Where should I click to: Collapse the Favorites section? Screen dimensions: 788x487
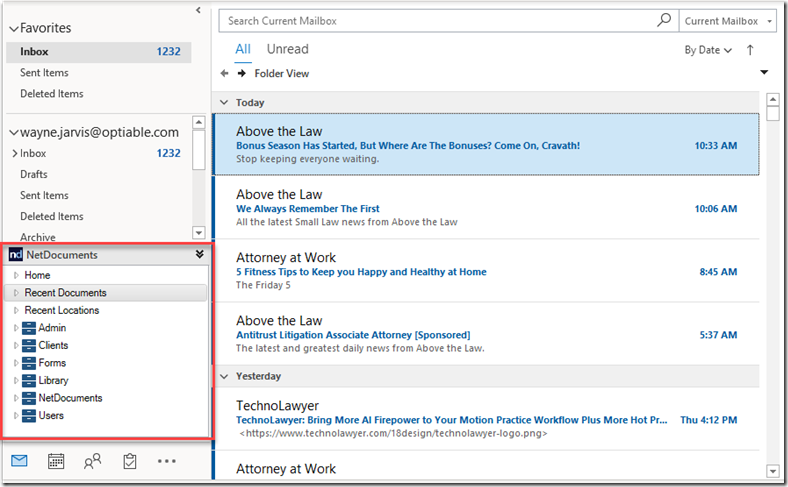(14, 29)
